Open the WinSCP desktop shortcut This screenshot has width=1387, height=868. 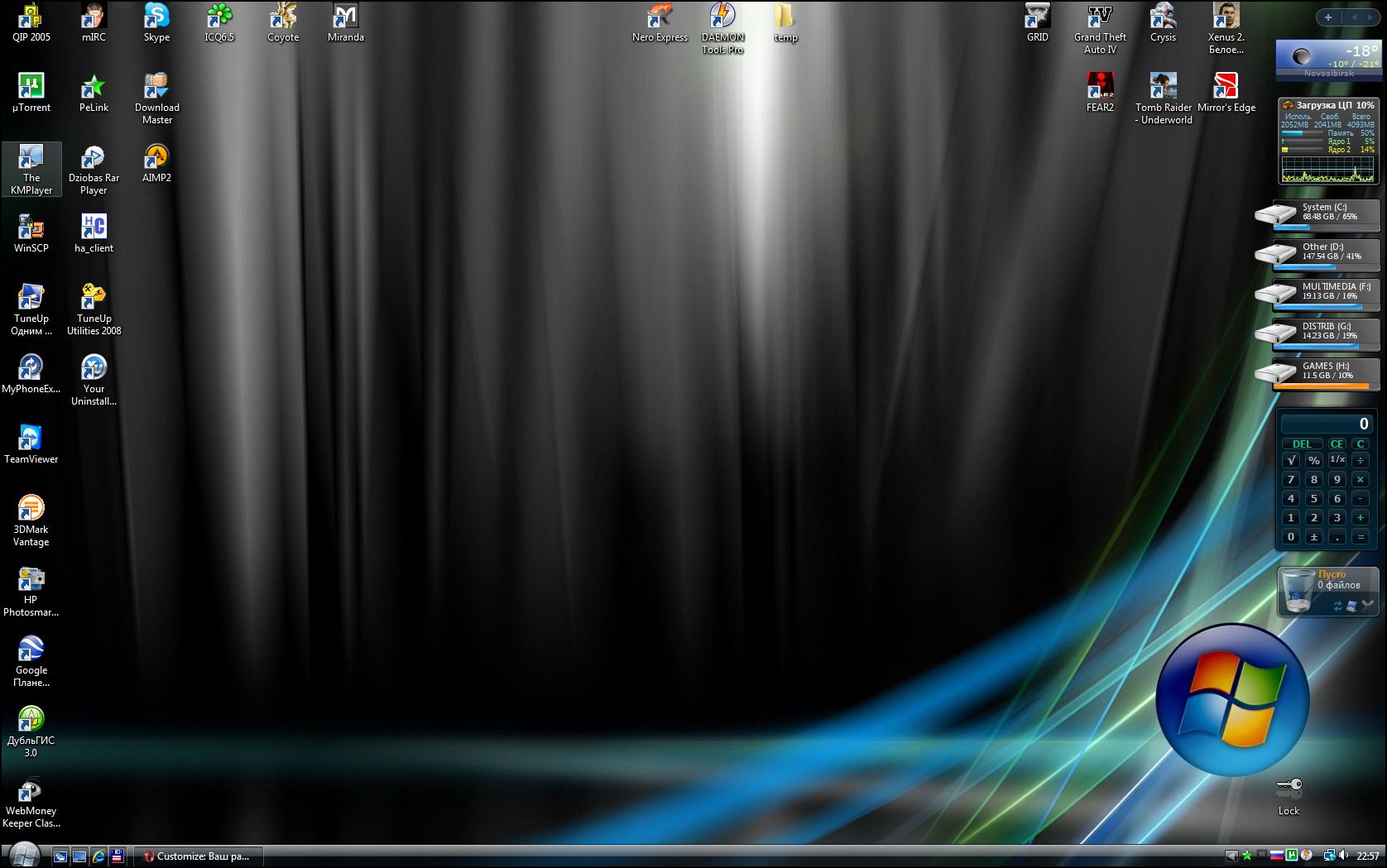[x=31, y=228]
